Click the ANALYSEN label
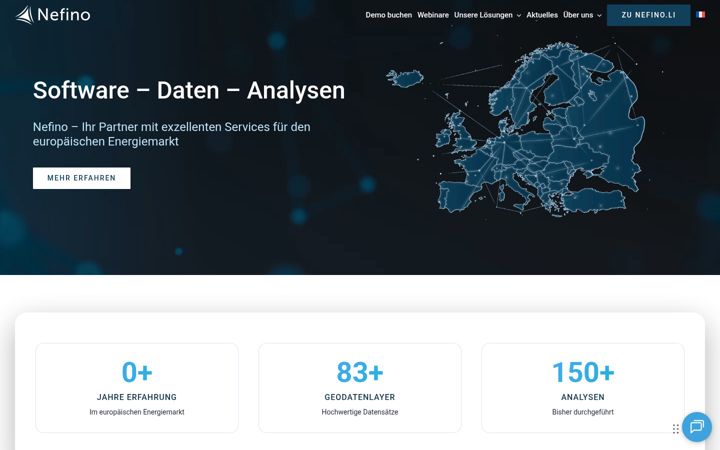Image resolution: width=720 pixels, height=450 pixels. (x=583, y=397)
